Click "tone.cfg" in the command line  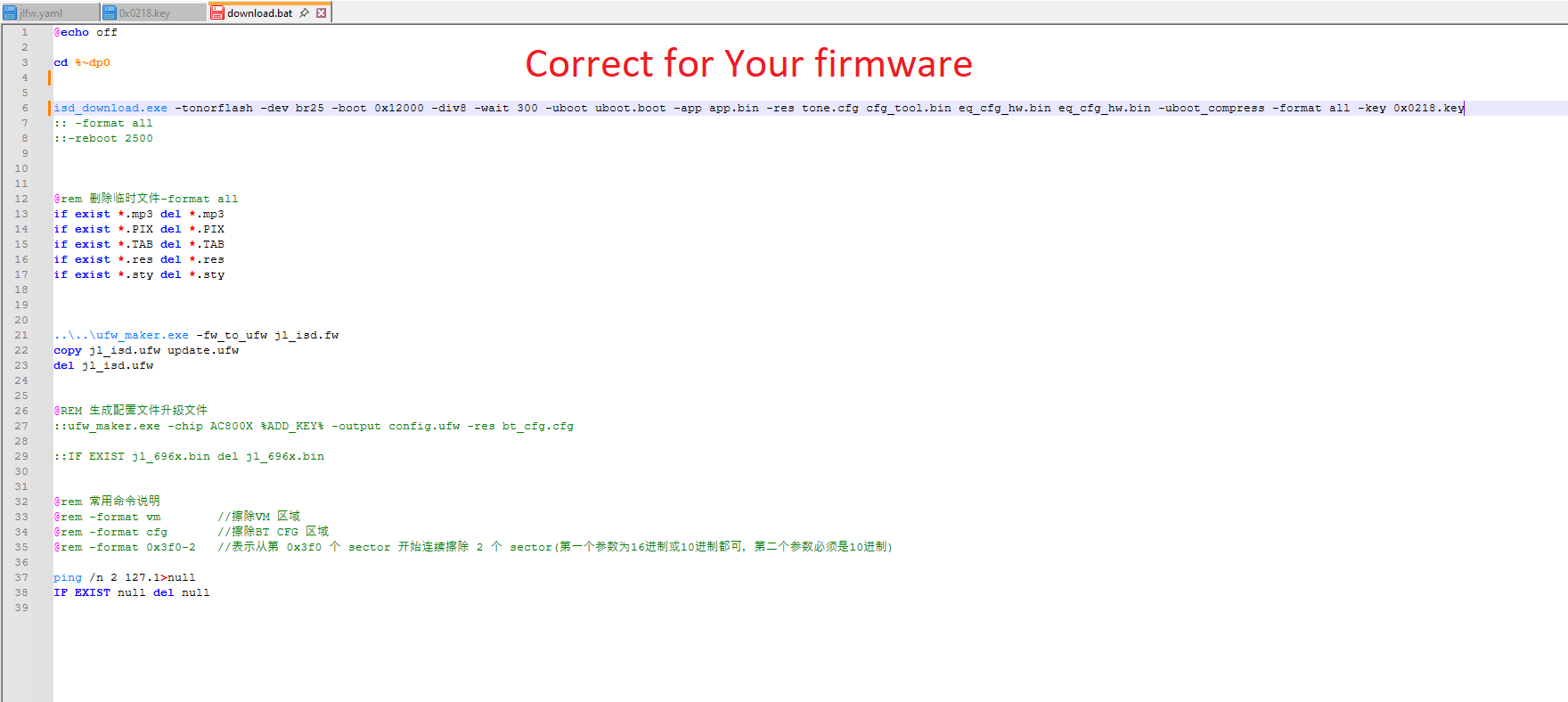(830, 108)
